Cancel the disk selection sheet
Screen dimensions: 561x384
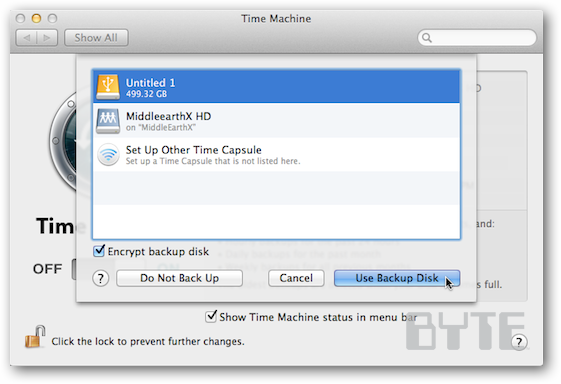pyautogui.click(x=296, y=278)
